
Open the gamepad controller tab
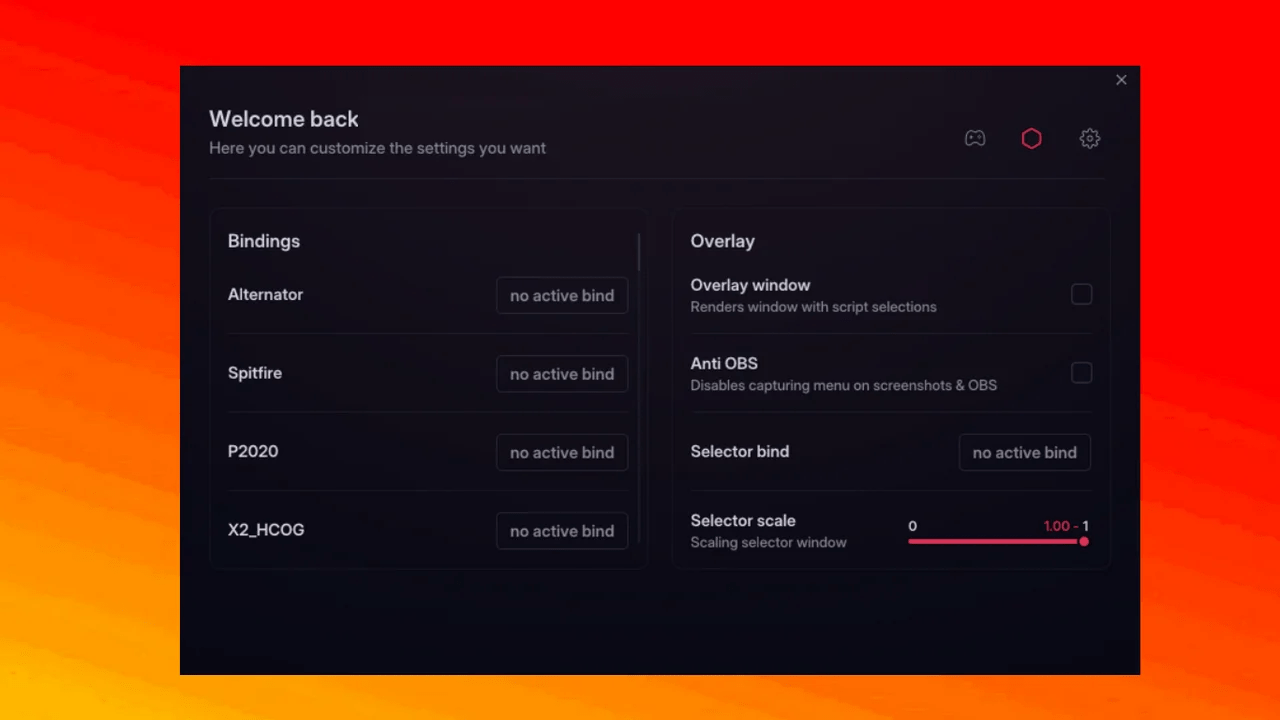pos(975,139)
